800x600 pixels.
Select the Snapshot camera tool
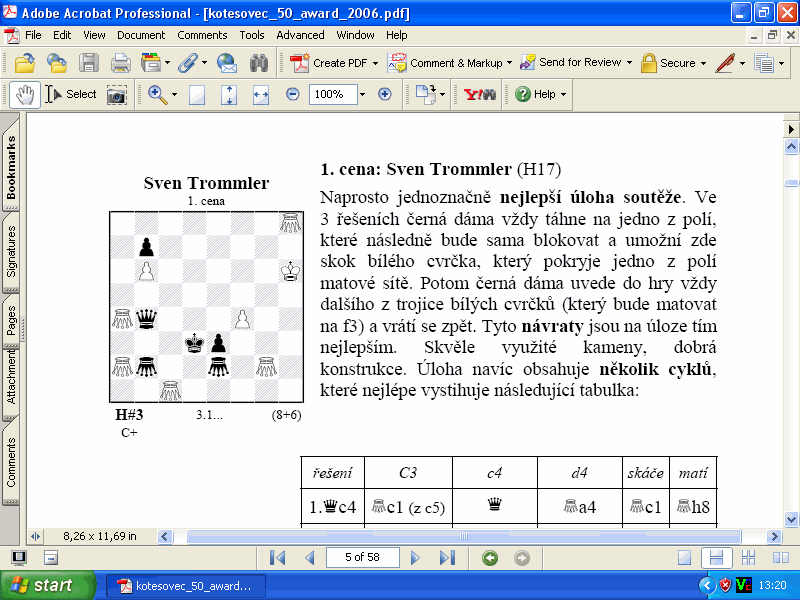coord(117,95)
